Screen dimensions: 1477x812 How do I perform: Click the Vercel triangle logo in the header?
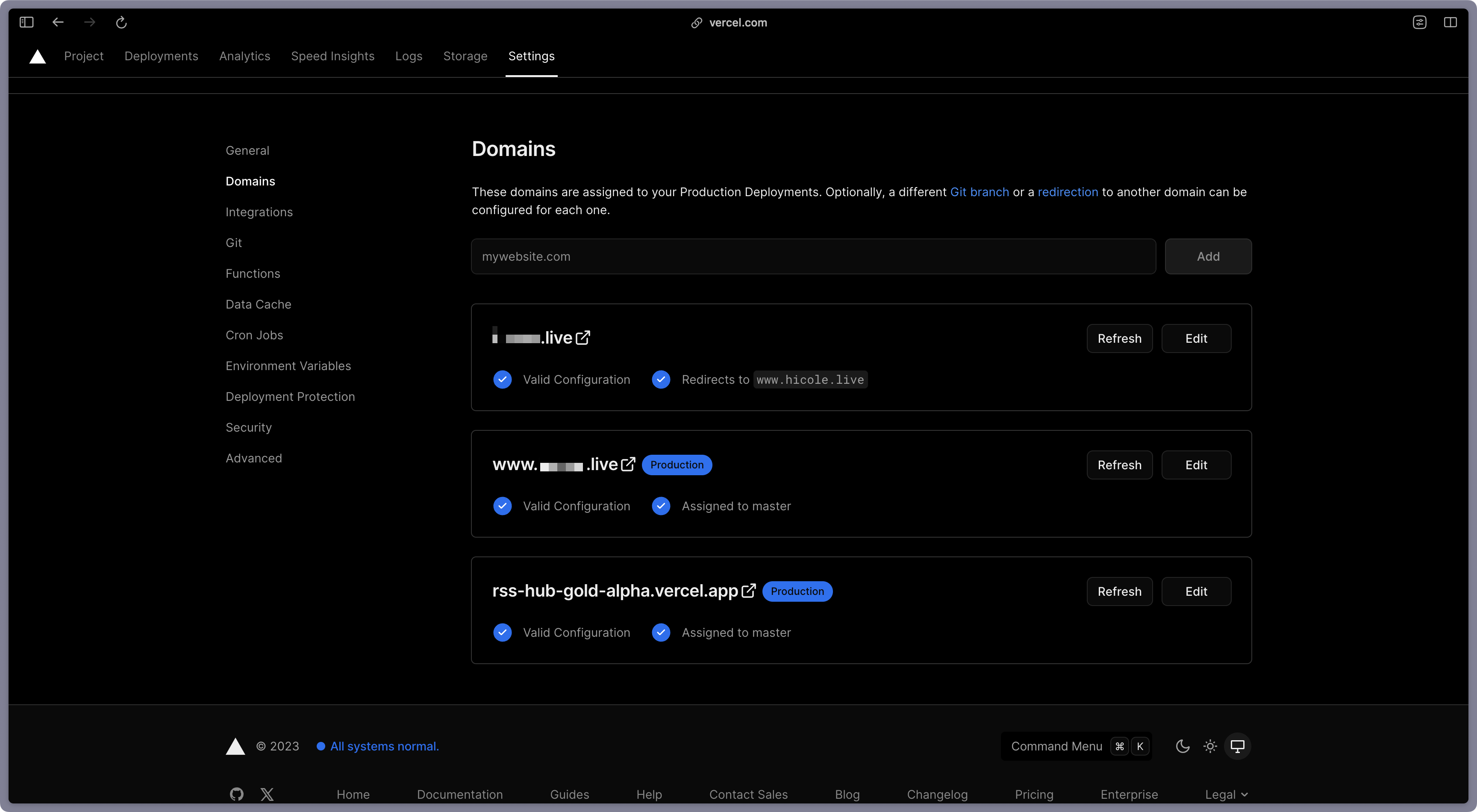click(37, 56)
